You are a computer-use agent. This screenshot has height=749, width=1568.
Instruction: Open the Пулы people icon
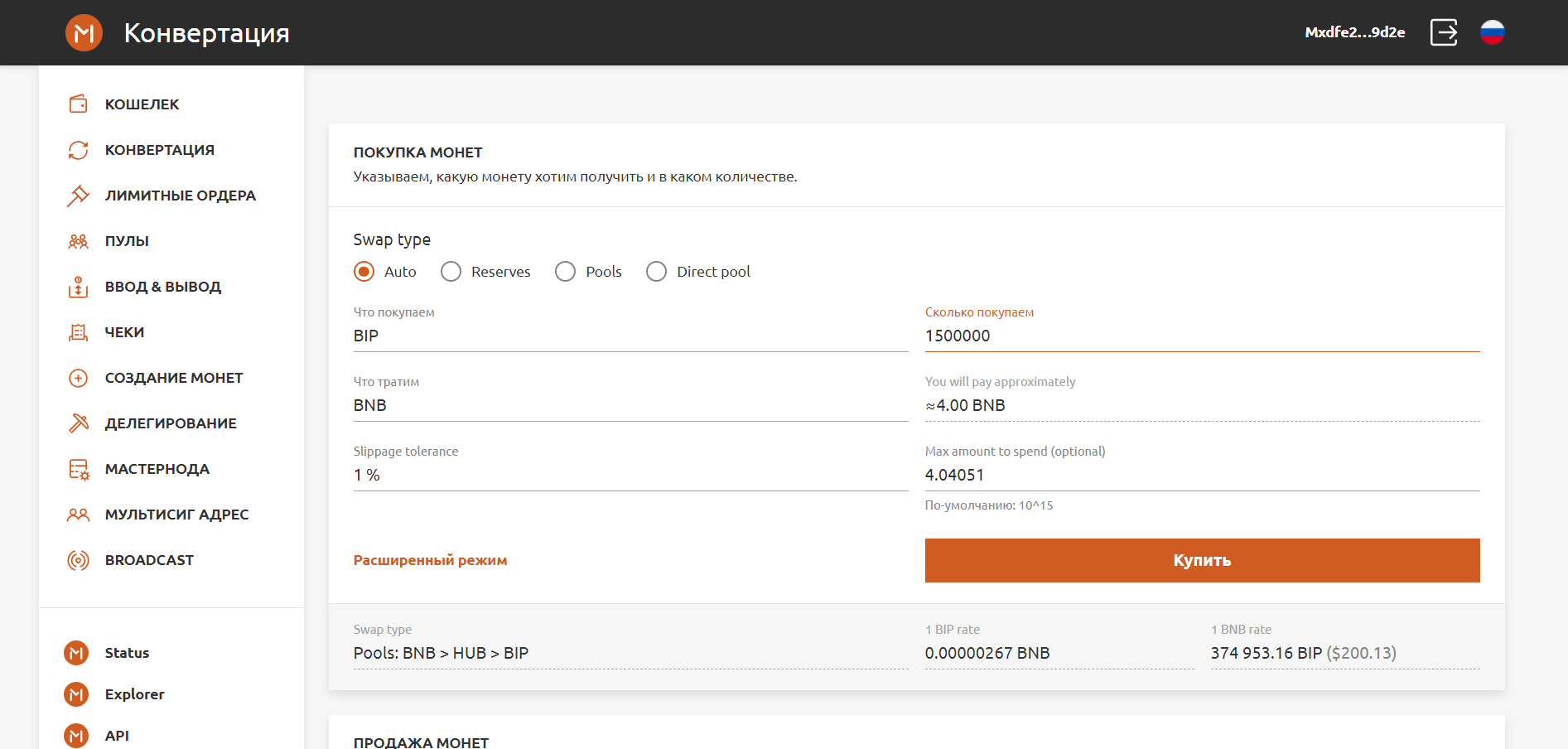pos(78,241)
